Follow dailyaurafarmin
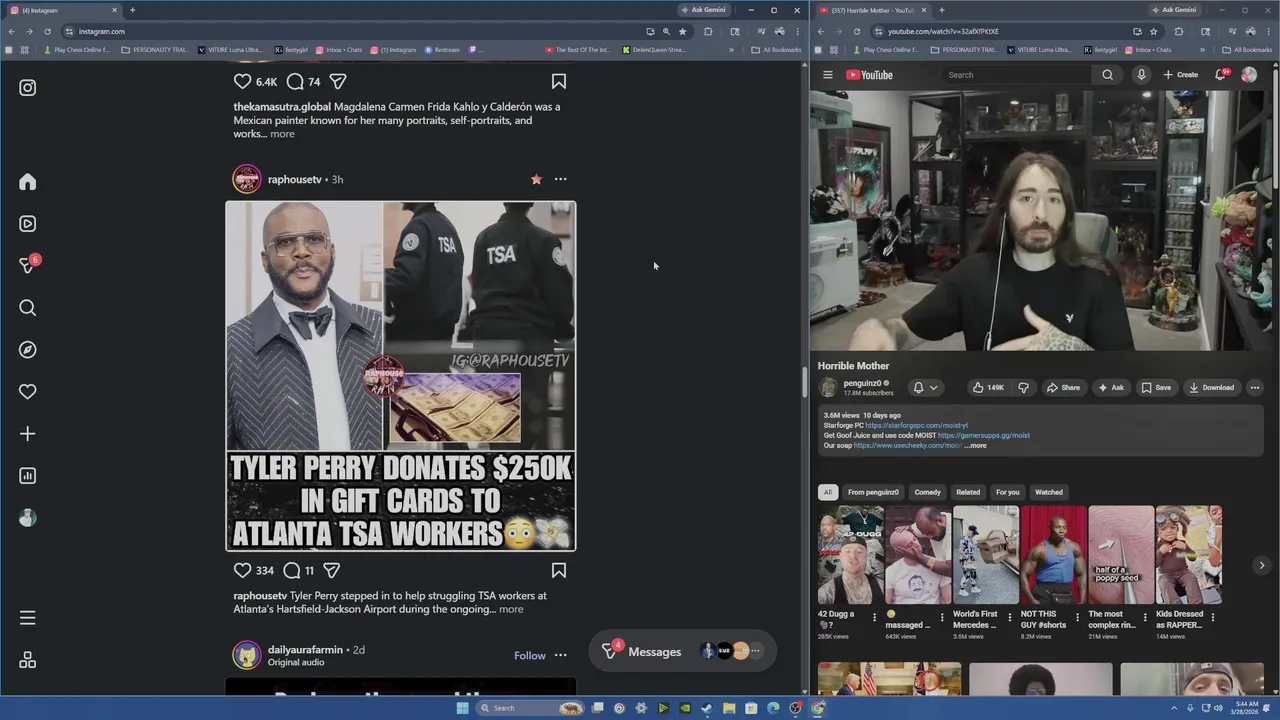 (x=530, y=656)
